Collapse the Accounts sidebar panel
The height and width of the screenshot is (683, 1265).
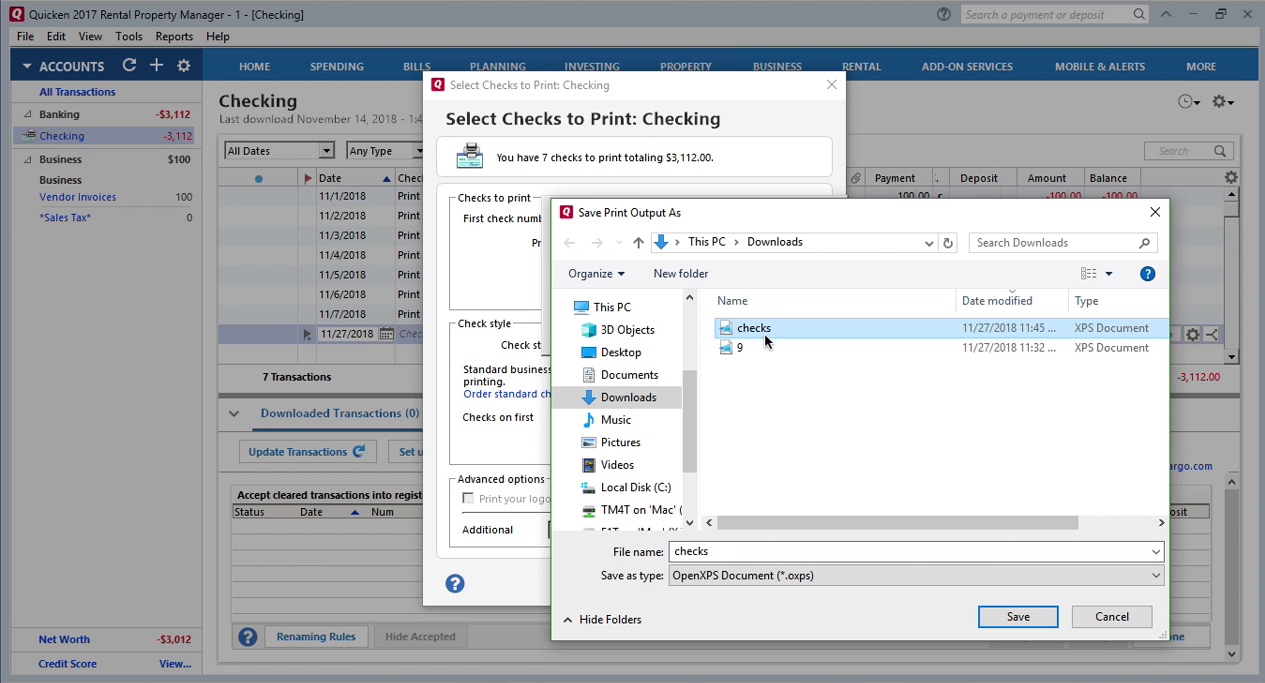[27, 66]
